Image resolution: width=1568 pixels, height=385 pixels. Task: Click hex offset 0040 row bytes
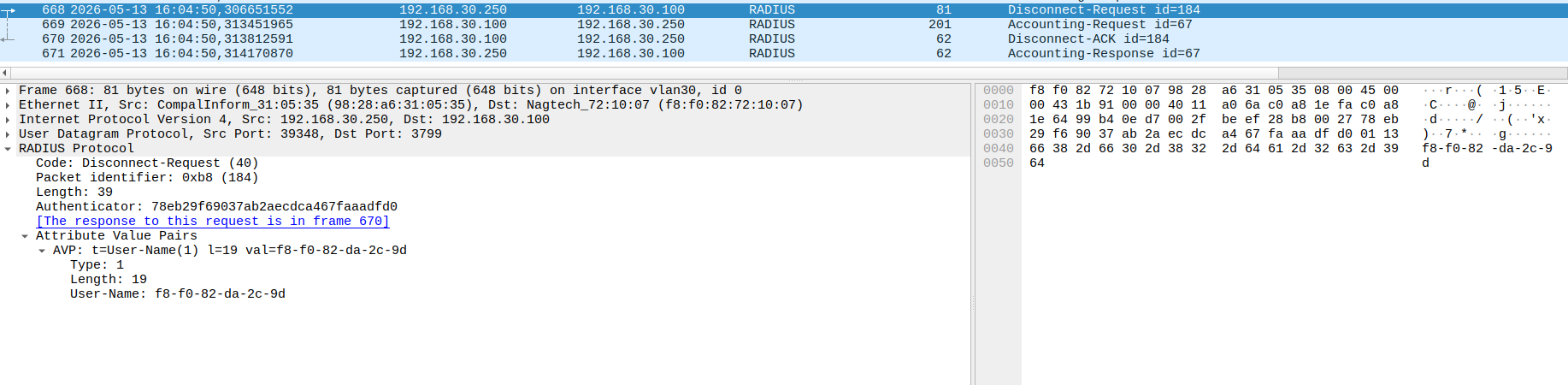point(1214,148)
